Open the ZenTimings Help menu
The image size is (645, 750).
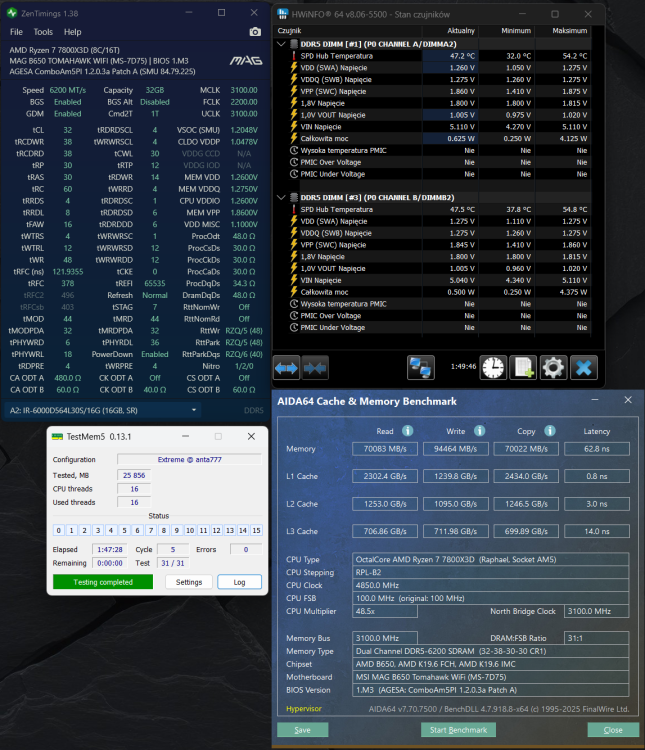[73, 32]
